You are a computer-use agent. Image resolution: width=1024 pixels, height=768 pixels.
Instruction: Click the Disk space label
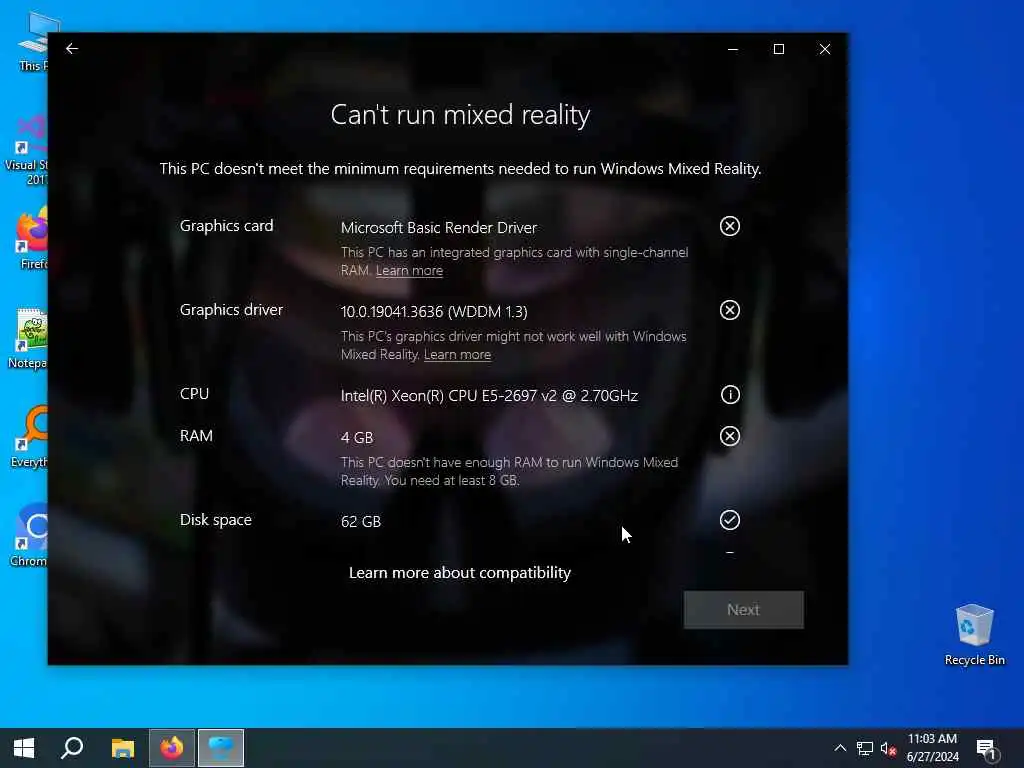click(x=216, y=520)
